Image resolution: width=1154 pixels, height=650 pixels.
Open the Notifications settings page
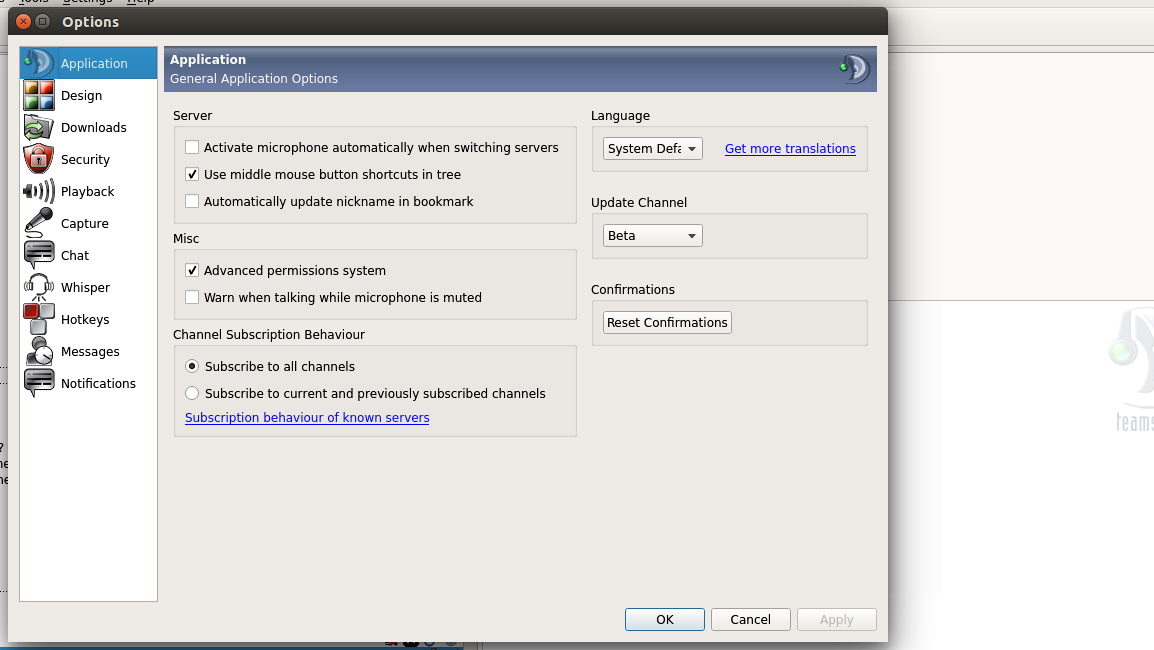click(x=88, y=384)
